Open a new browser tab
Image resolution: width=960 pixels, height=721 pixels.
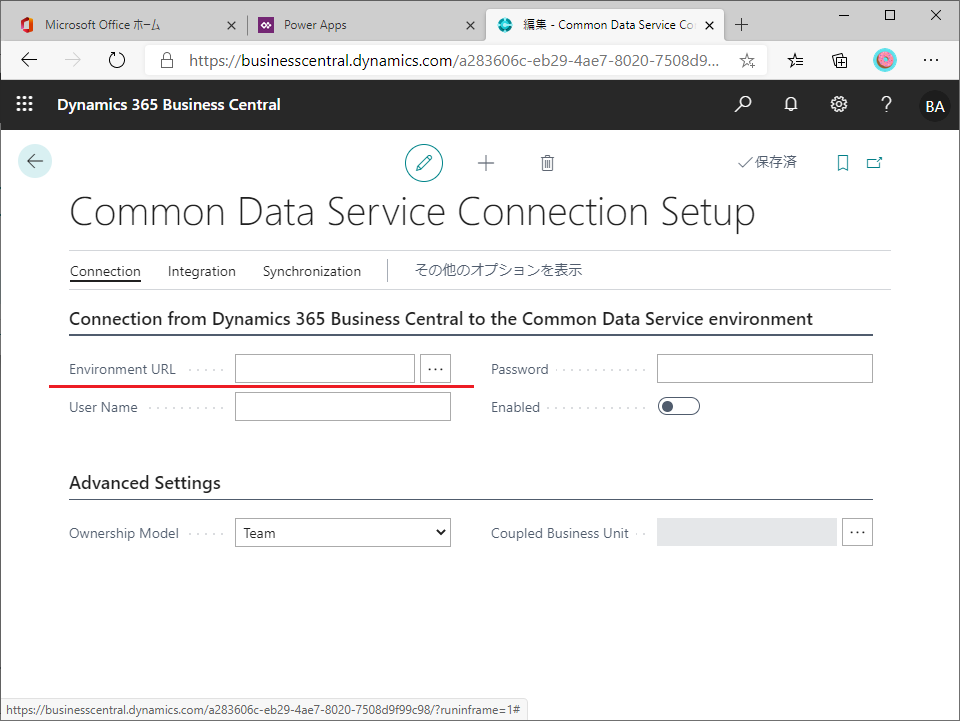[x=741, y=24]
